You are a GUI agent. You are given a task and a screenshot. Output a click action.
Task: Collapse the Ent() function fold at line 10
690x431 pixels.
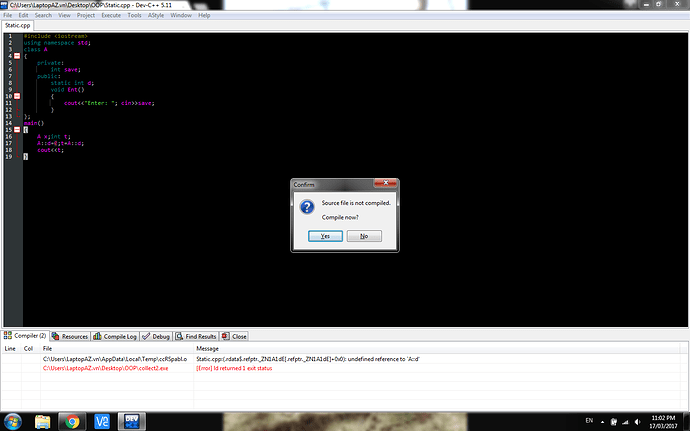click(x=17, y=93)
